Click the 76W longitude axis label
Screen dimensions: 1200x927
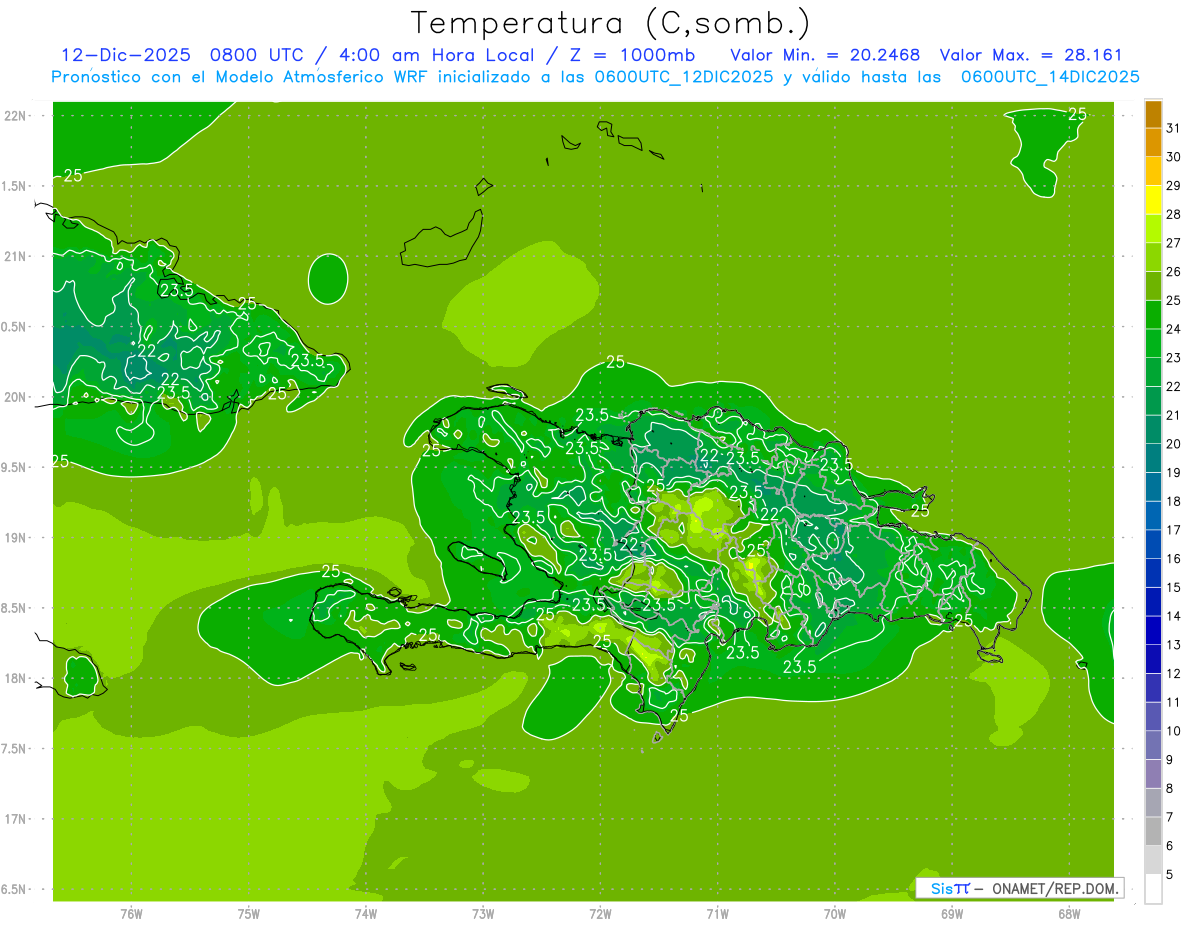click(131, 913)
